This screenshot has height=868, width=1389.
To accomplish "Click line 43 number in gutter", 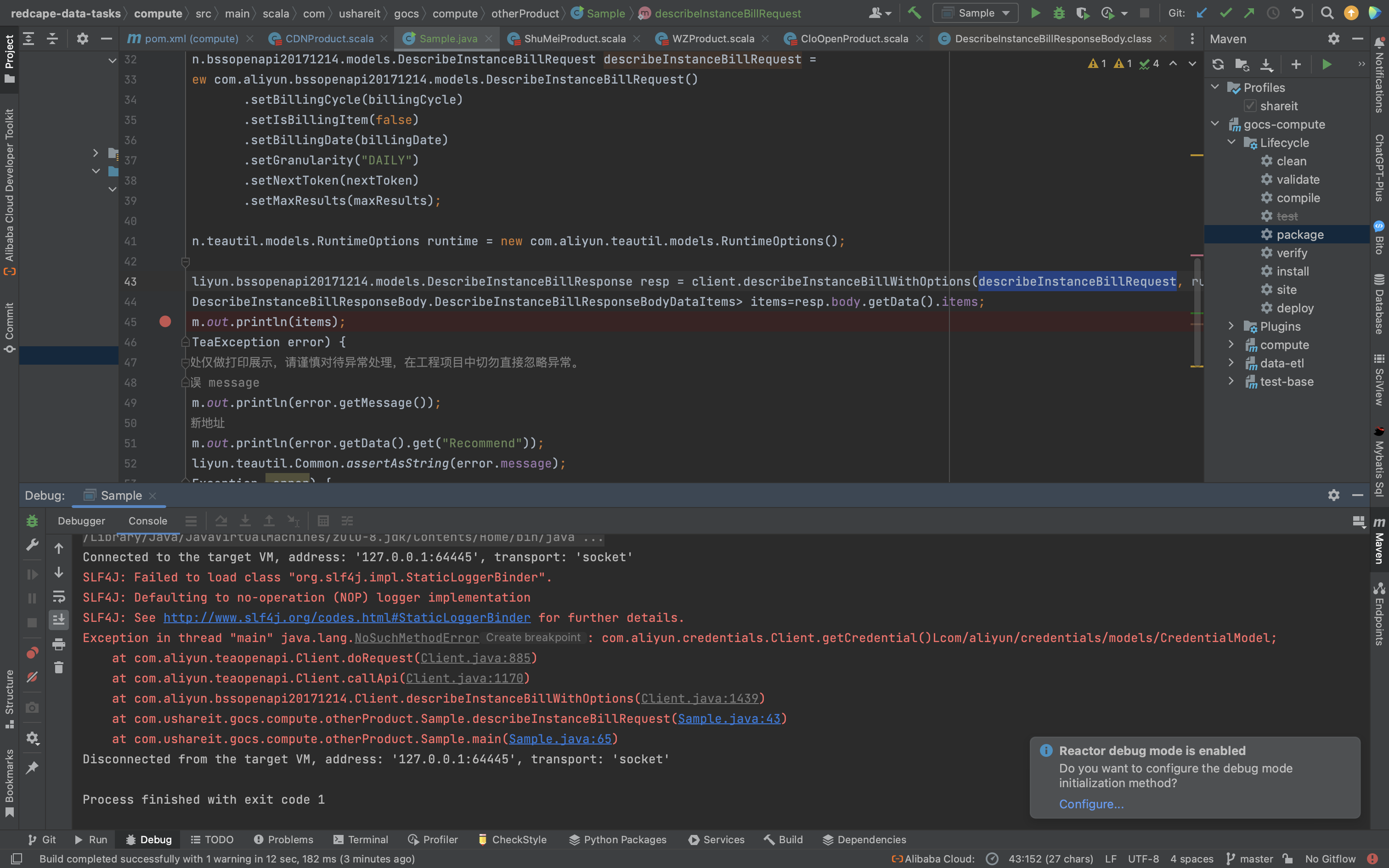I will 130,282.
